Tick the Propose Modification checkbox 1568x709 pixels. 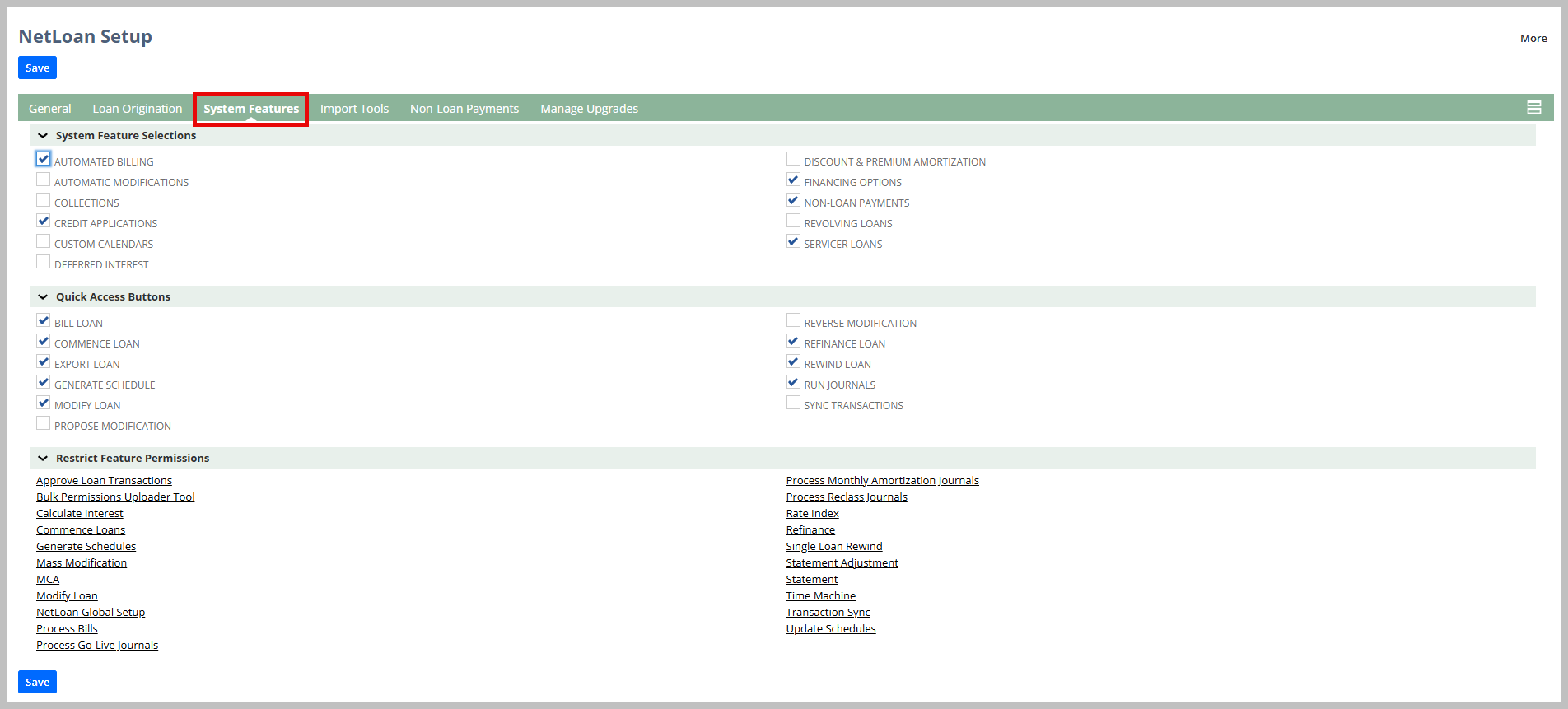coord(44,423)
